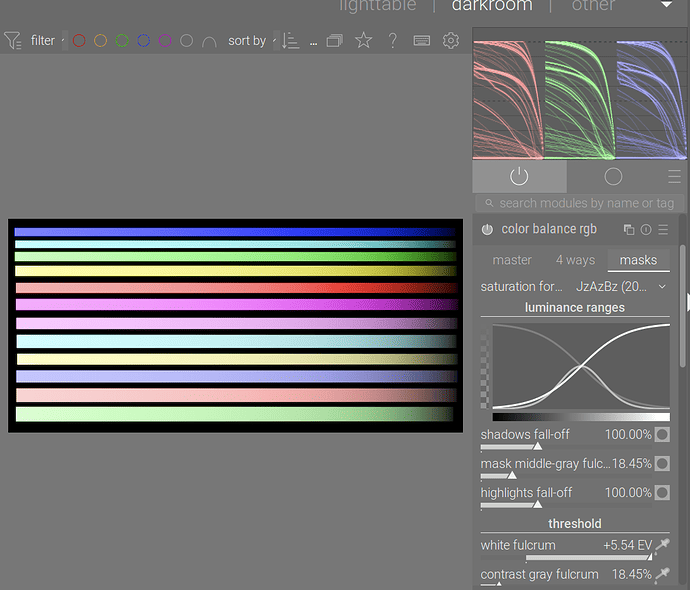Image resolution: width=690 pixels, height=590 pixels.
Task: Expand the saturation formula dropdown
Action: [x=662, y=287]
